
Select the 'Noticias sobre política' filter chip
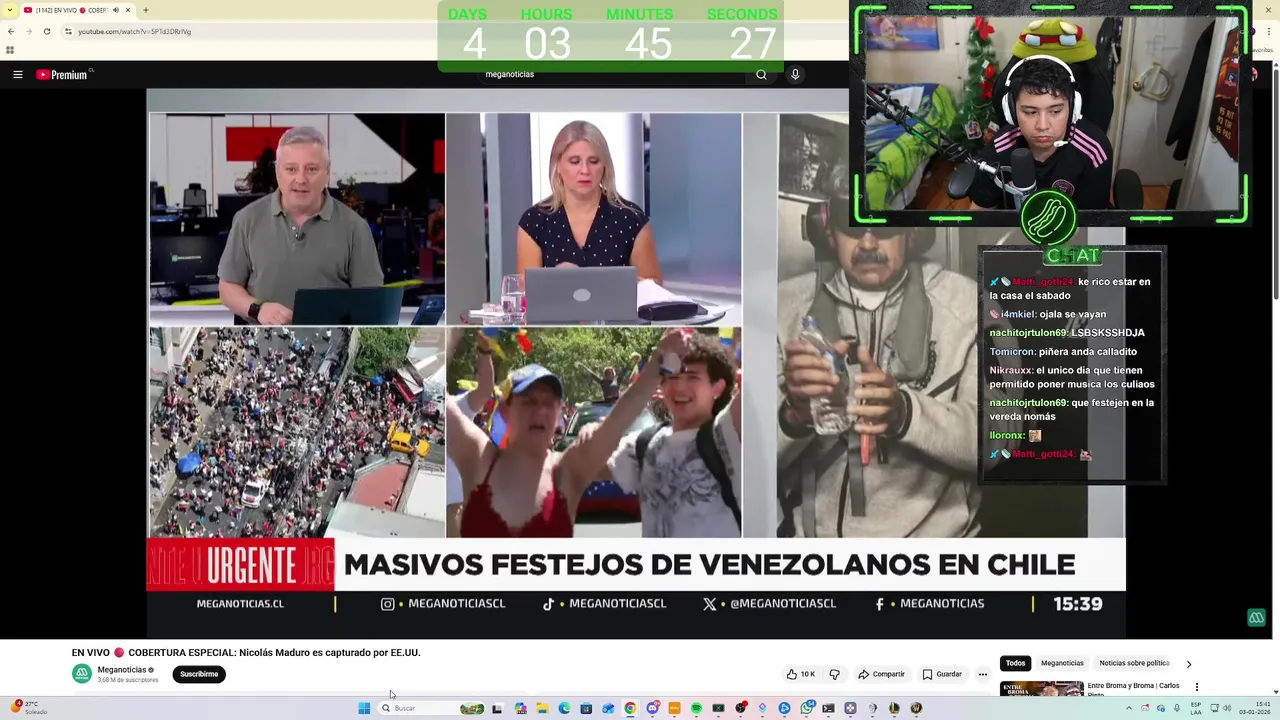point(1134,663)
